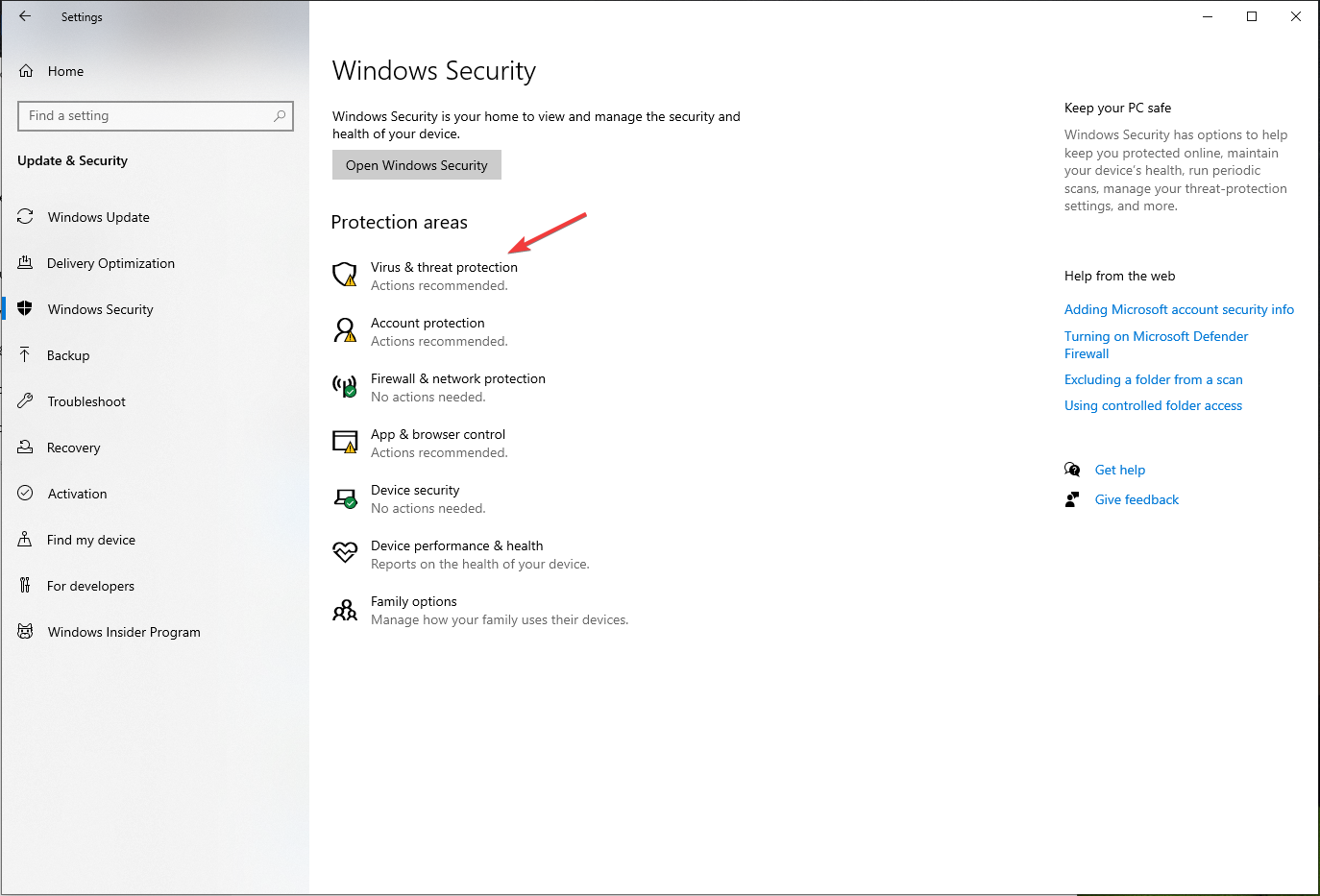This screenshot has width=1320, height=896.
Task: Open App & browser control
Action: pos(438,434)
